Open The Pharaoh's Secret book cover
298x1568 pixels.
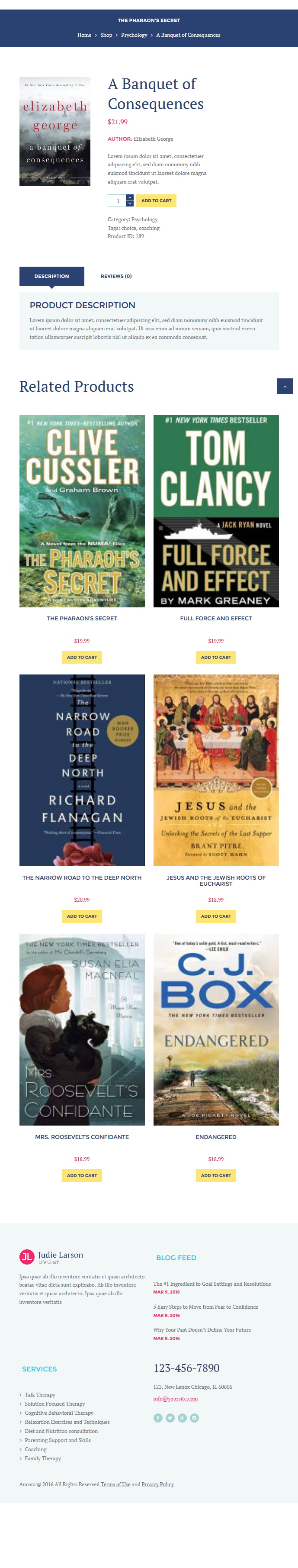coord(82,511)
